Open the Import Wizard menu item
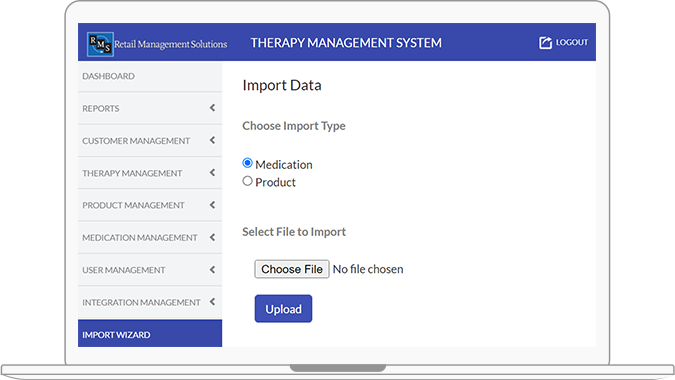 pos(150,334)
